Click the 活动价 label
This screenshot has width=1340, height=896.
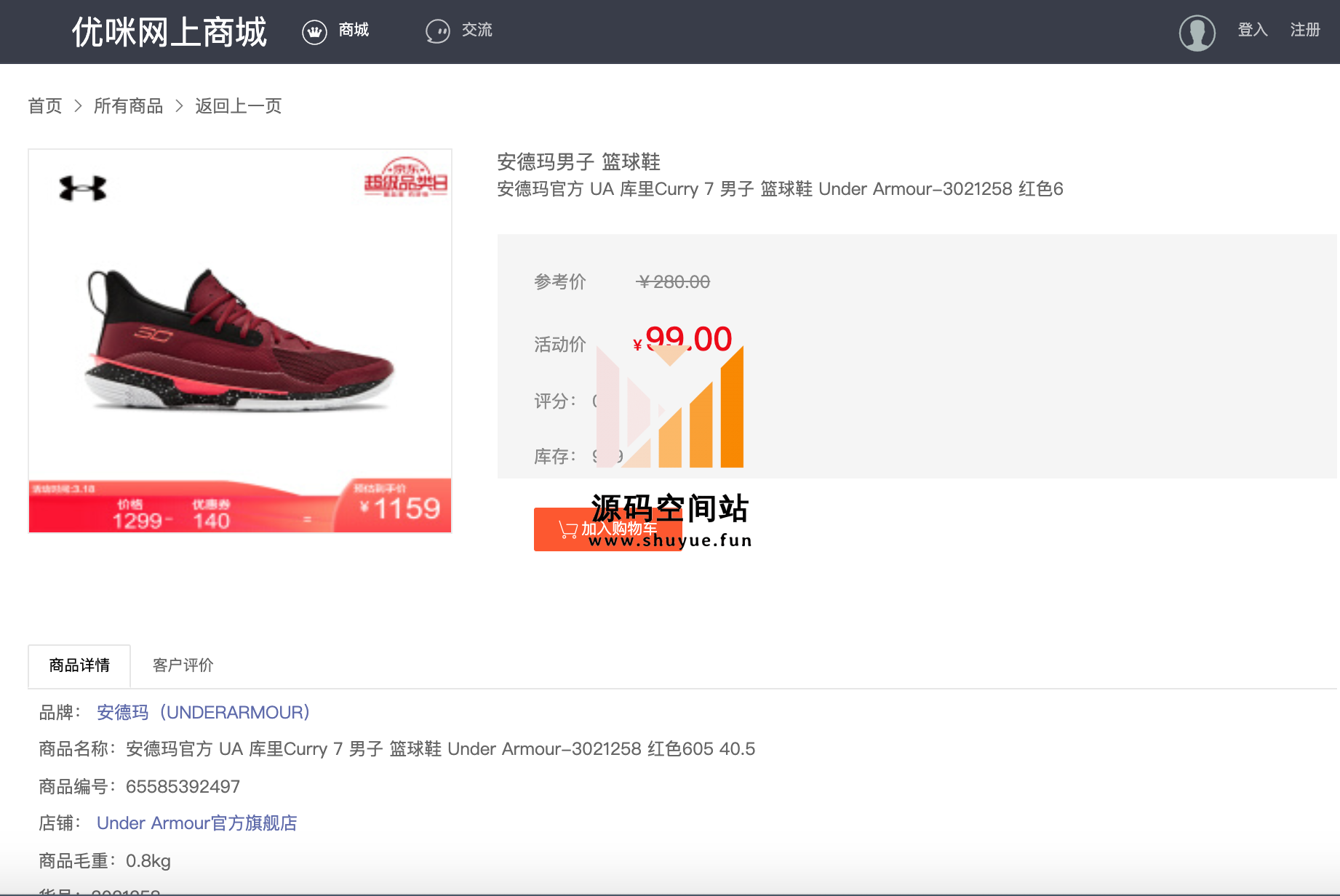click(x=560, y=345)
